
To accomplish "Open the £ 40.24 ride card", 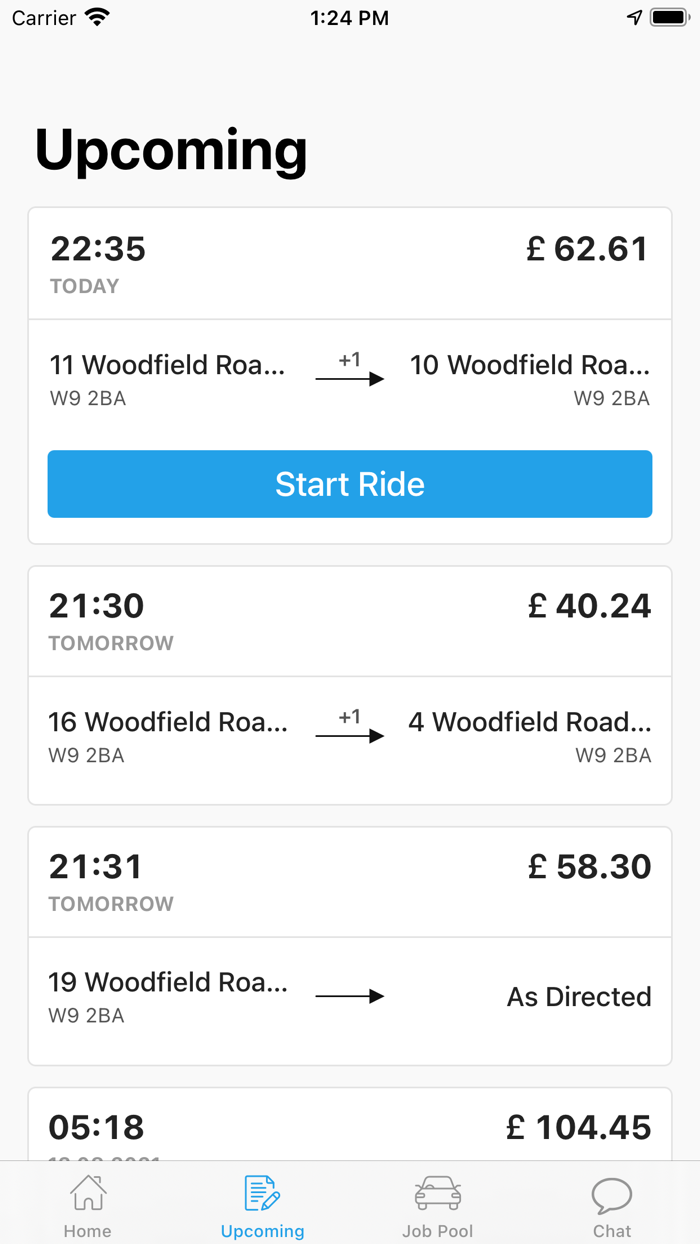I will pos(350,685).
